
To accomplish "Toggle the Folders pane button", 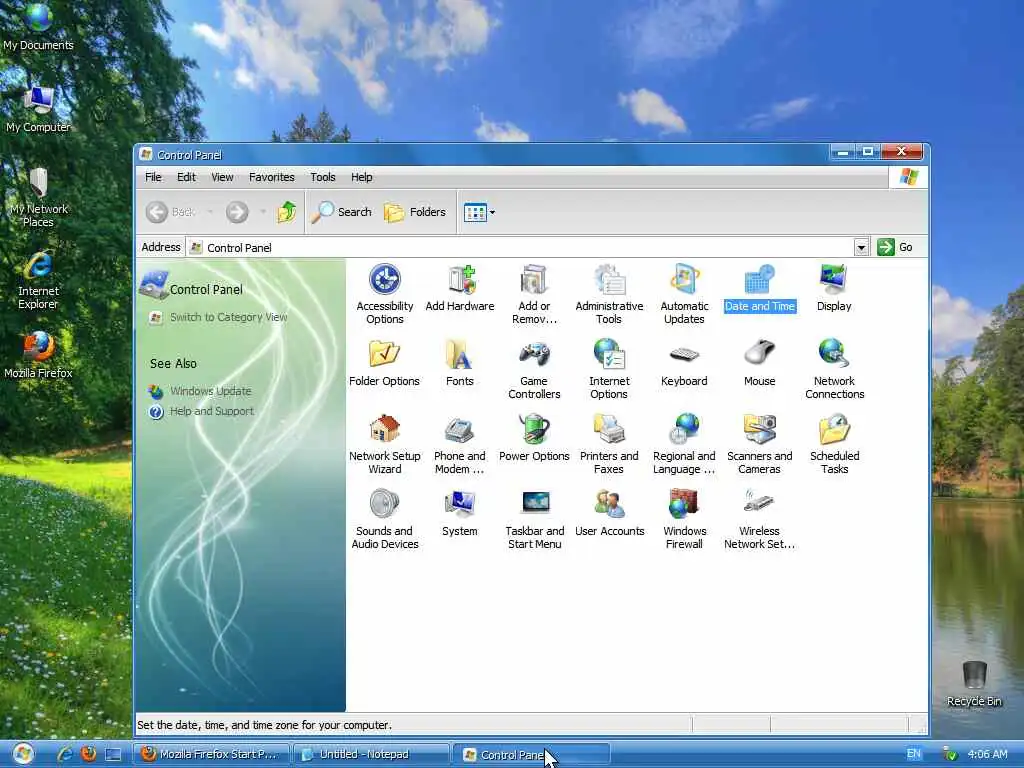I will [x=415, y=212].
